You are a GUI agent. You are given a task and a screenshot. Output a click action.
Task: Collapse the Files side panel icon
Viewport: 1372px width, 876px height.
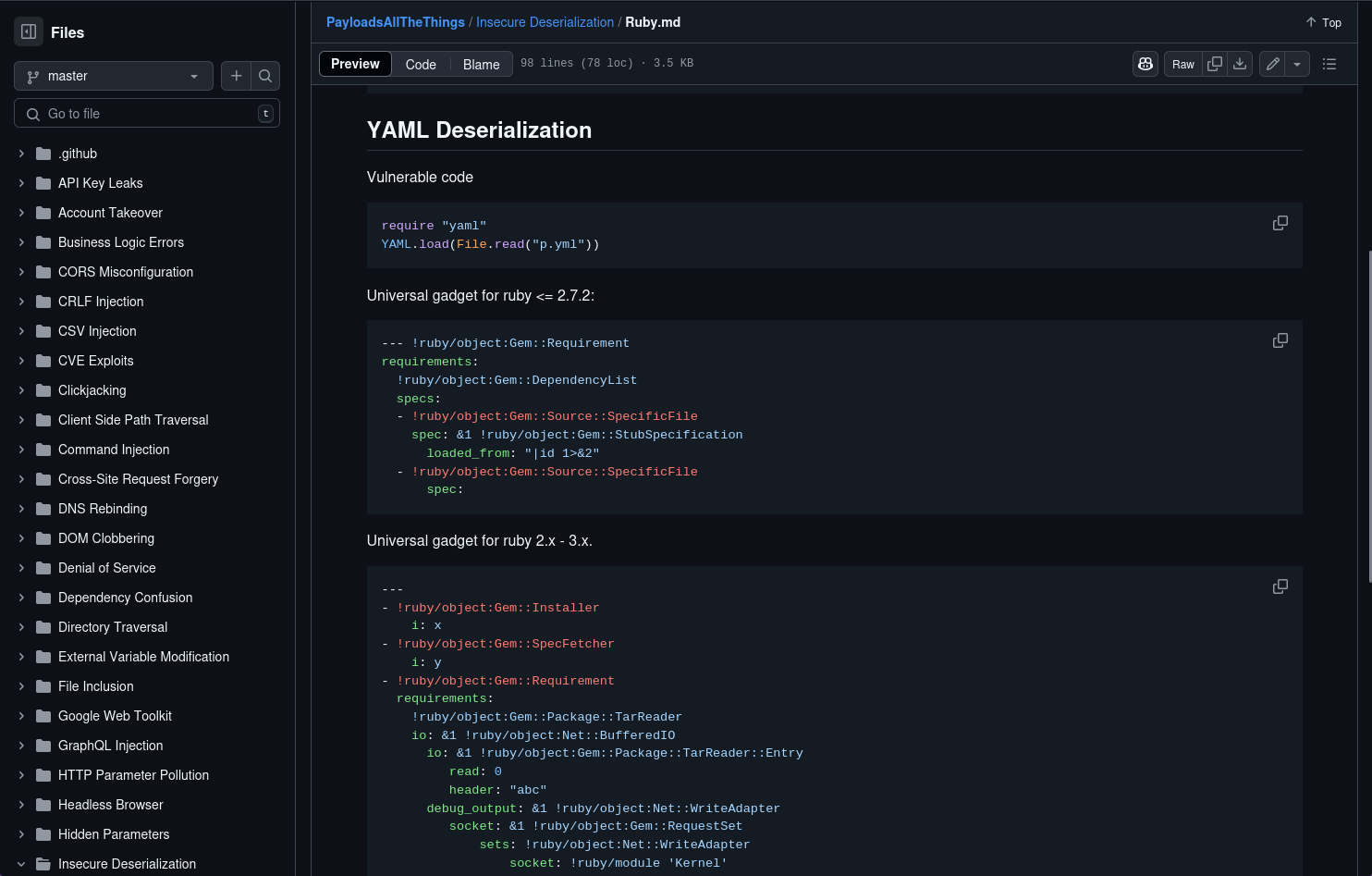click(29, 31)
